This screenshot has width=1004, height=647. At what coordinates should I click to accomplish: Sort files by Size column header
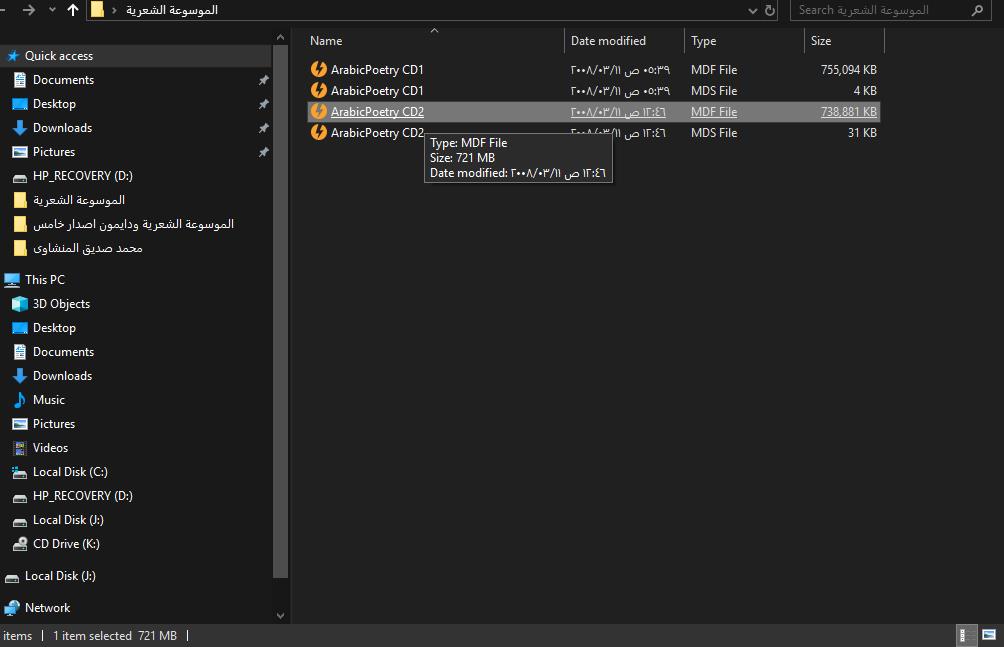click(x=821, y=41)
